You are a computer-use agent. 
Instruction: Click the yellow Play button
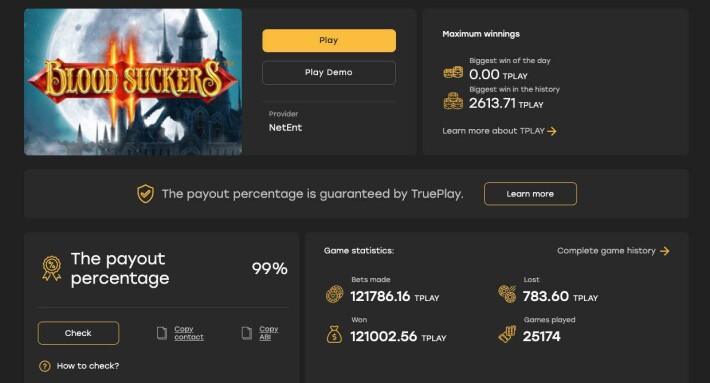(329, 40)
